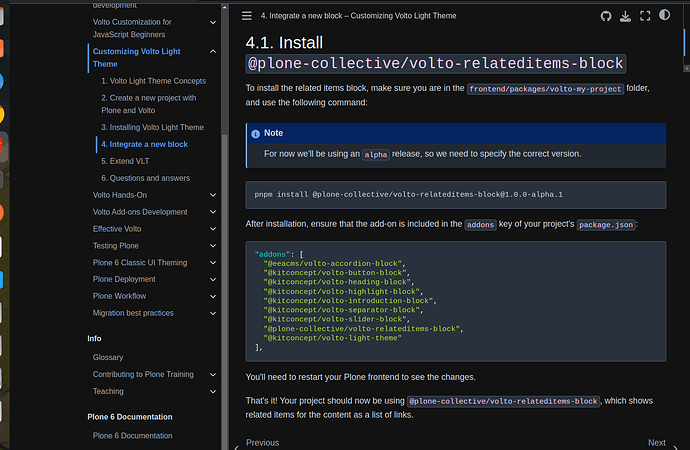Toggle the light/dark theme switch
Screen dimensions: 690x450
click(x=664, y=15)
